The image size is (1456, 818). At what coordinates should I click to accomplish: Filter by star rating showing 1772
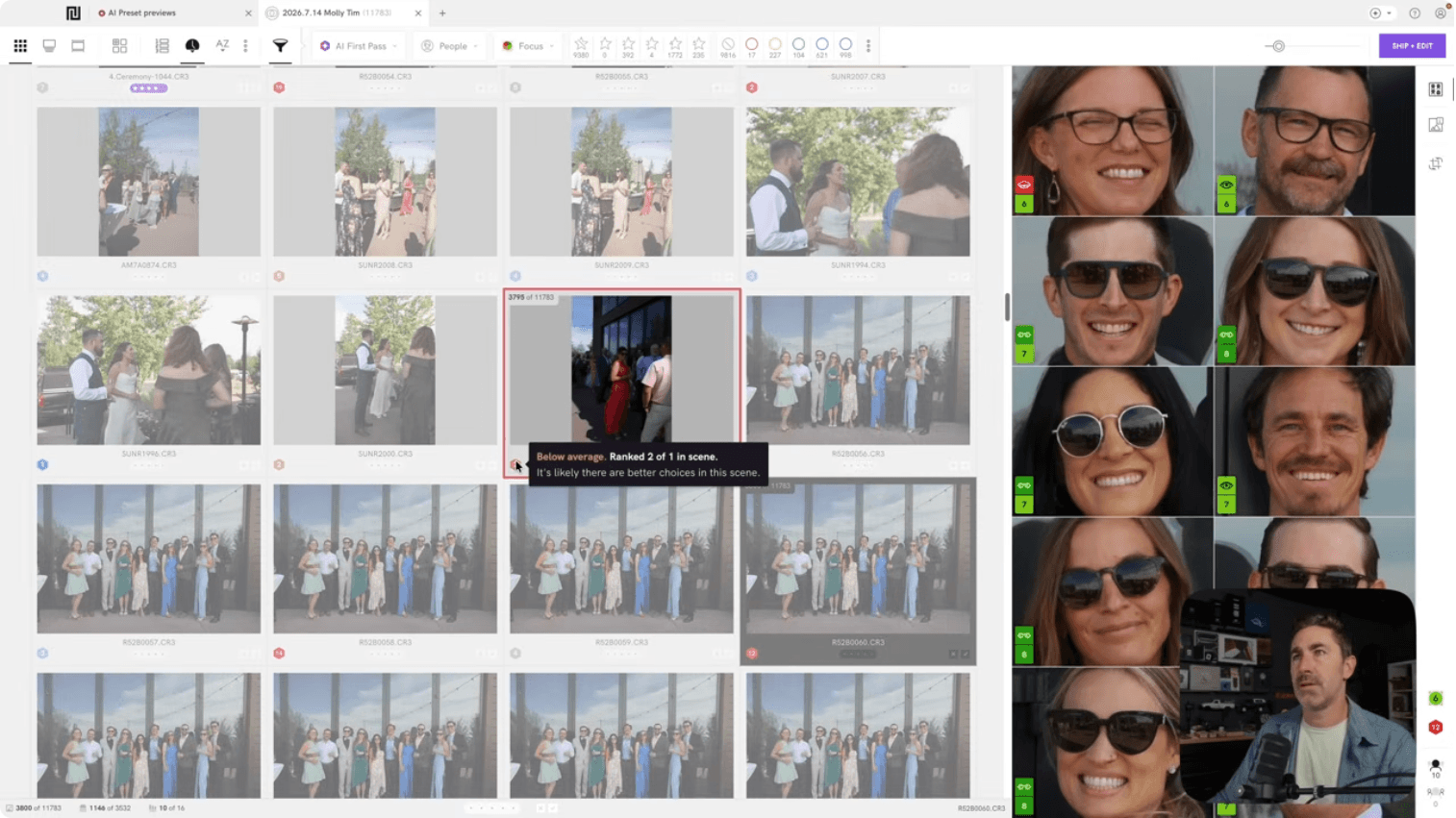point(675,47)
